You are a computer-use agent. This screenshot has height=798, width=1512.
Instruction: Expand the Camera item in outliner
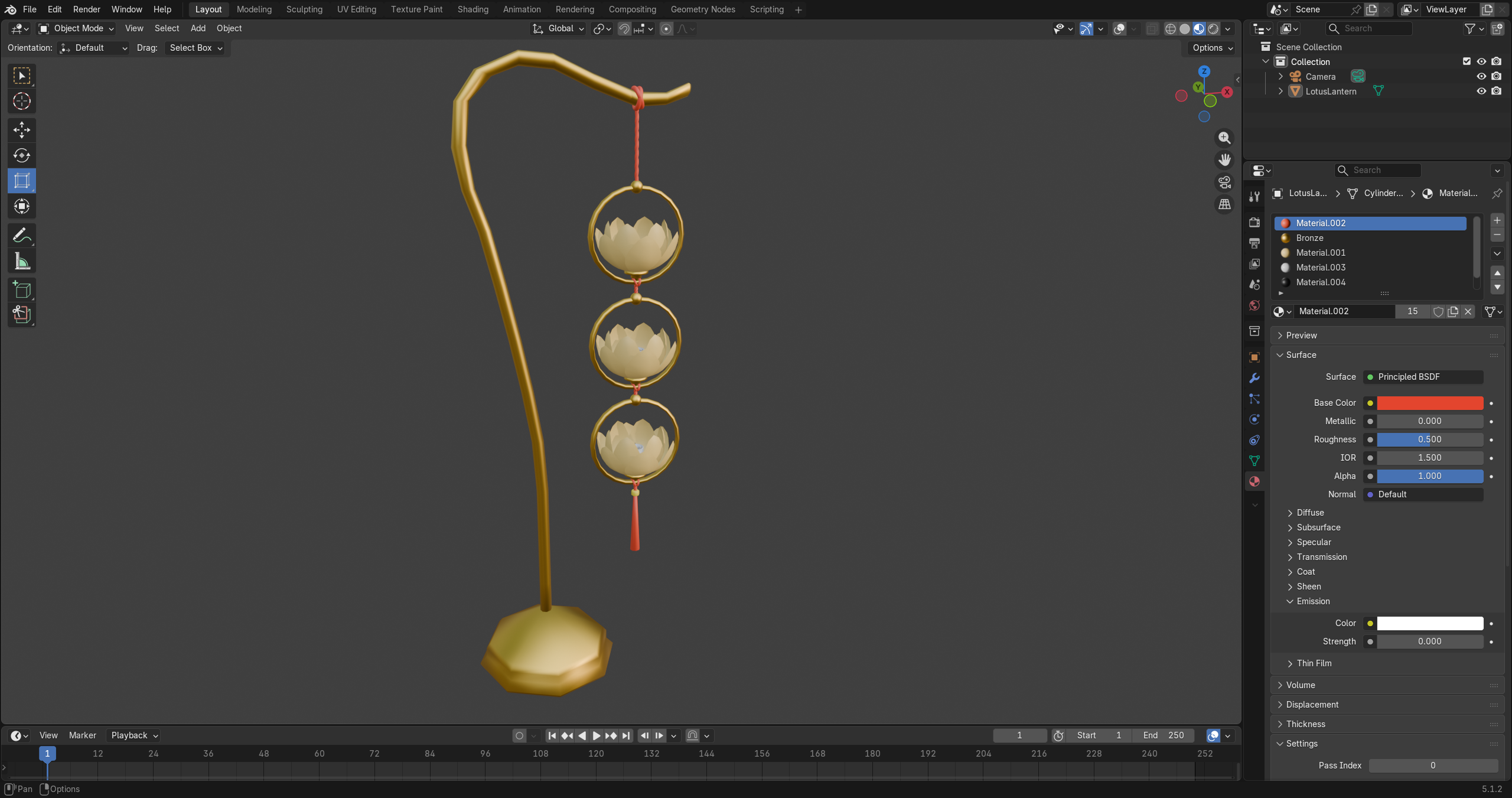point(1280,76)
